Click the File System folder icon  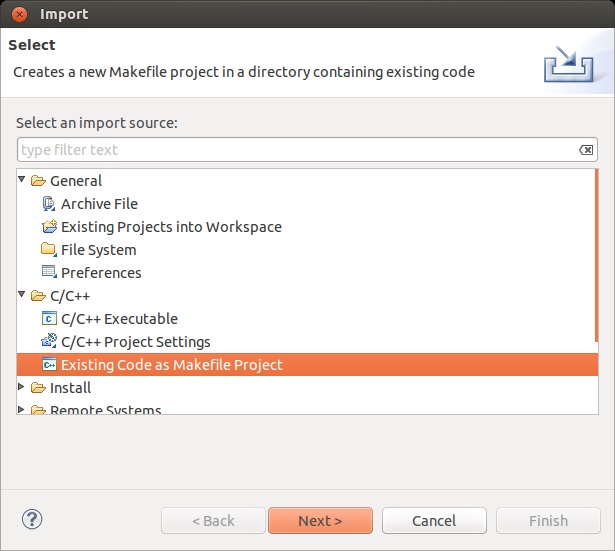pos(48,250)
